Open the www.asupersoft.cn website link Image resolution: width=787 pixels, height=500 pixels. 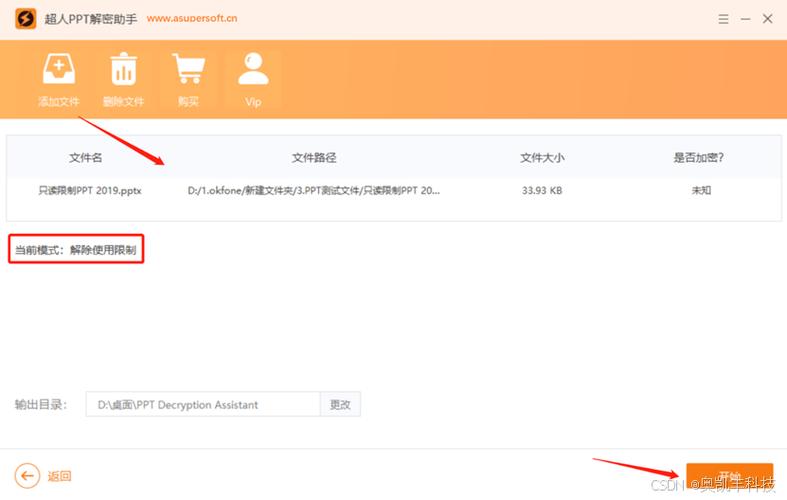[x=192, y=18]
